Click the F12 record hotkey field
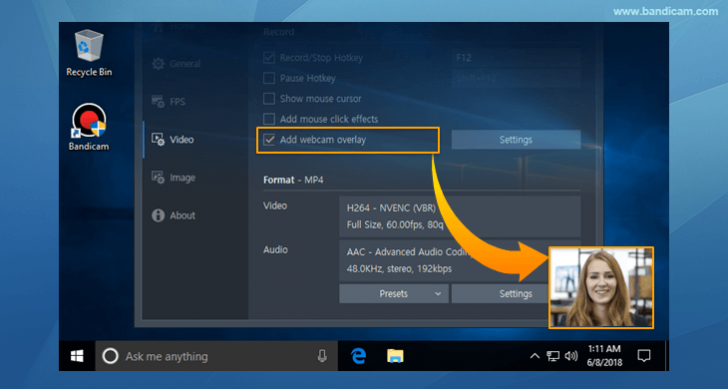 pos(516,58)
